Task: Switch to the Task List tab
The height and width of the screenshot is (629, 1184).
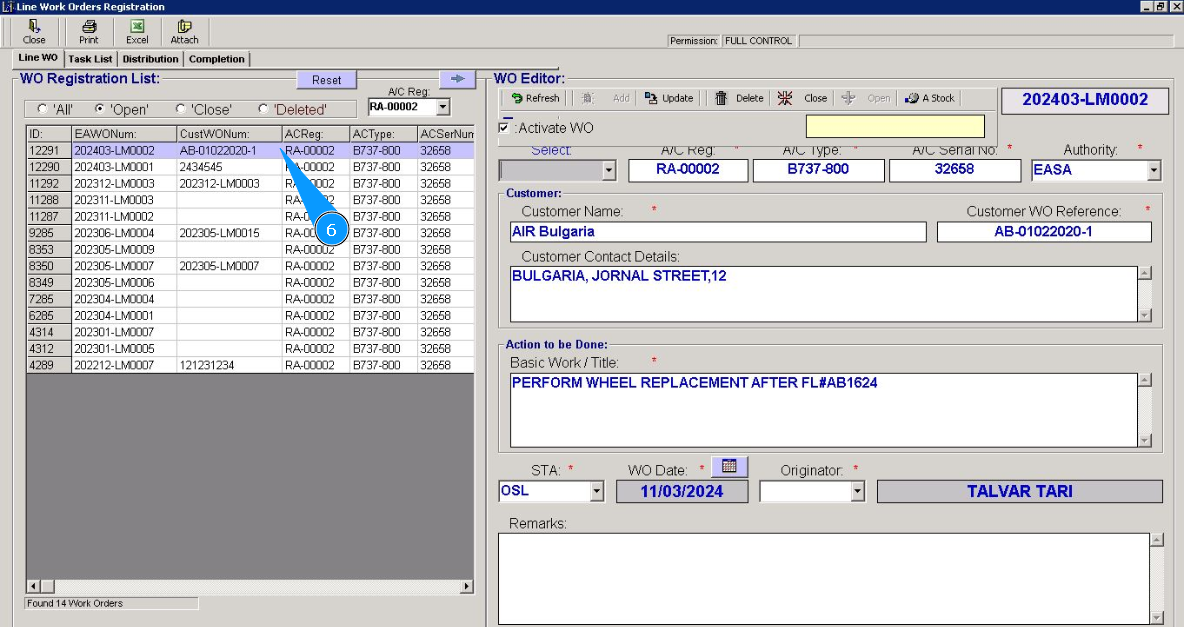Action: point(90,59)
